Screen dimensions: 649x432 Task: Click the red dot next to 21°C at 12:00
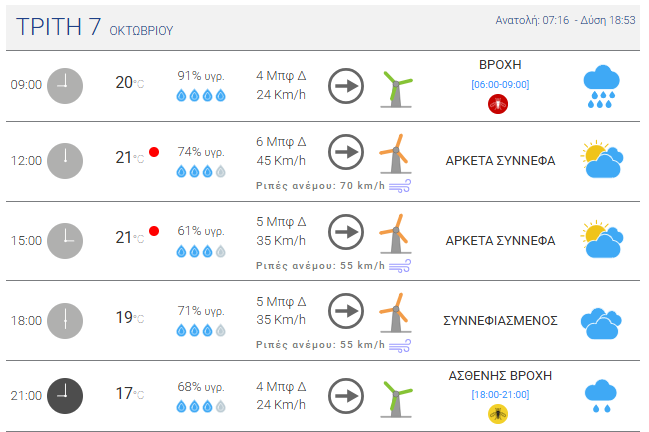click(x=154, y=152)
